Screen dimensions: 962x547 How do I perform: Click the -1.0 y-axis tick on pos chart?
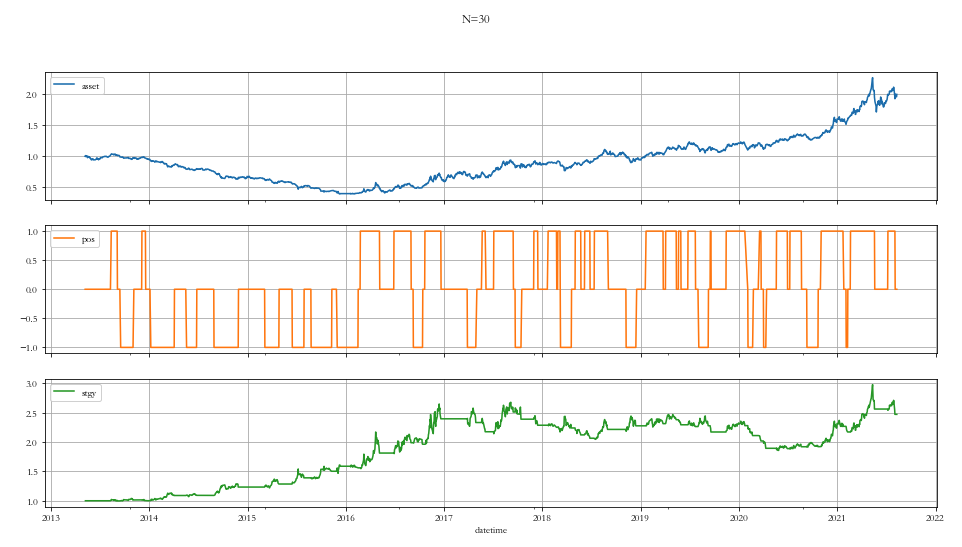pos(29,348)
